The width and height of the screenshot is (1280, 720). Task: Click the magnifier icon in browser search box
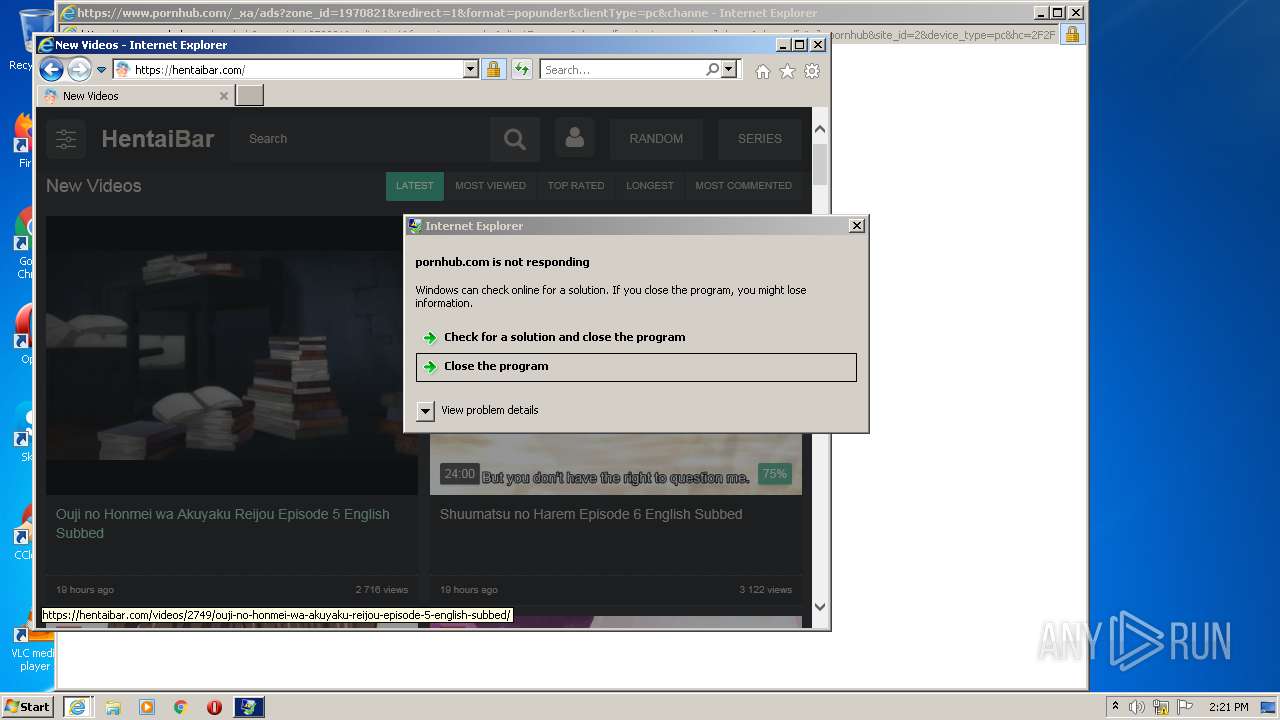[712, 70]
